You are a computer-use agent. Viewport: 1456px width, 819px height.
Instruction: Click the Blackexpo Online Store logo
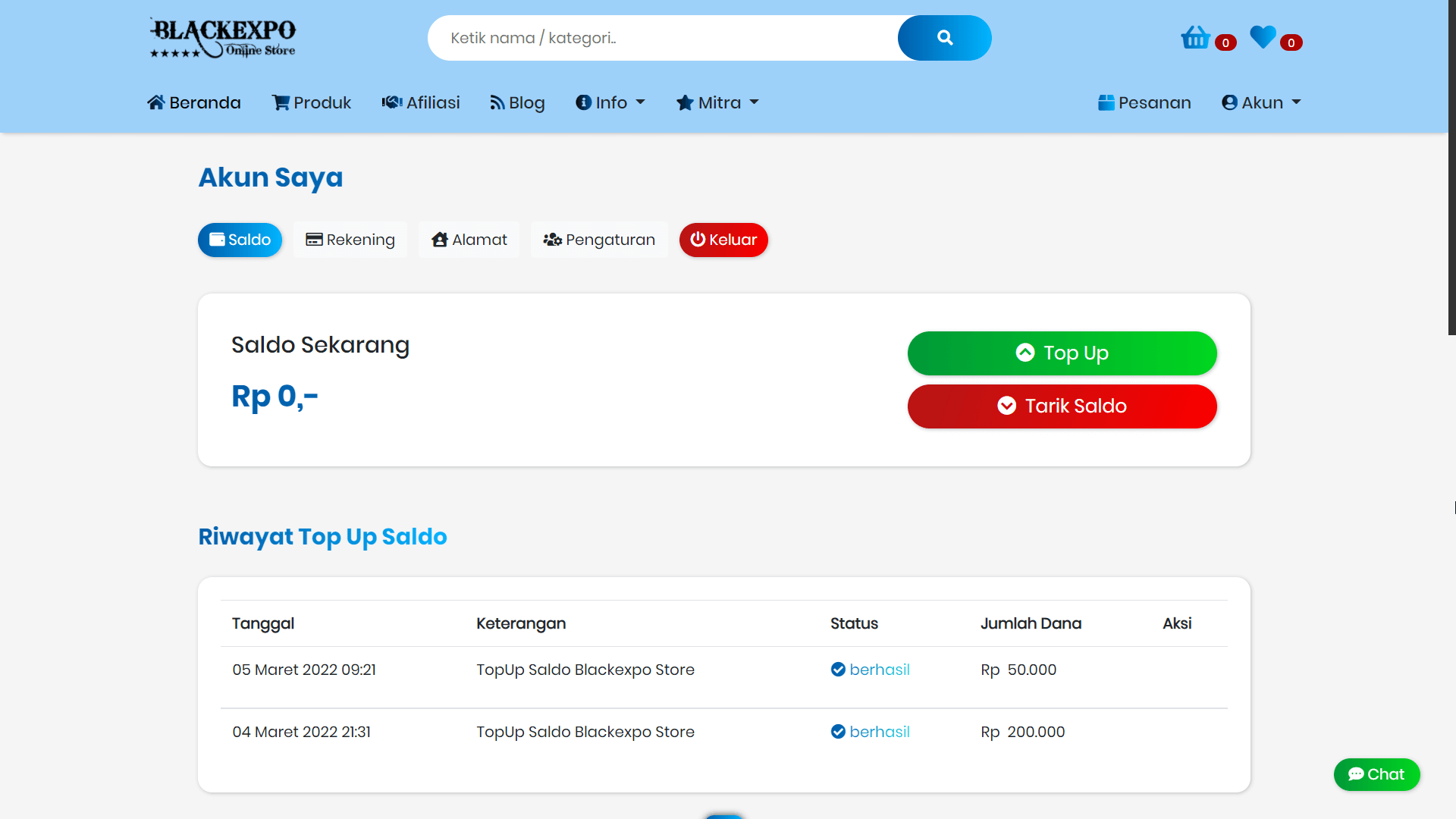pyautogui.click(x=222, y=37)
